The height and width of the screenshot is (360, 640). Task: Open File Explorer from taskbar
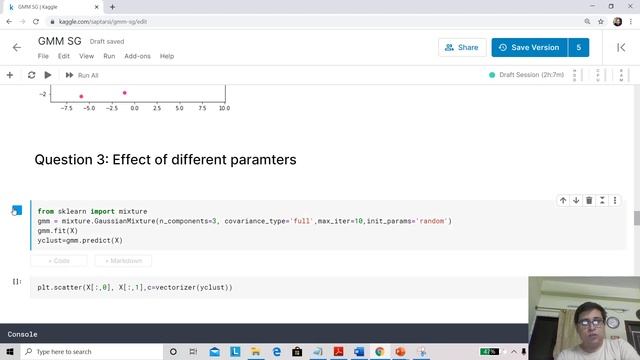(x=256, y=351)
